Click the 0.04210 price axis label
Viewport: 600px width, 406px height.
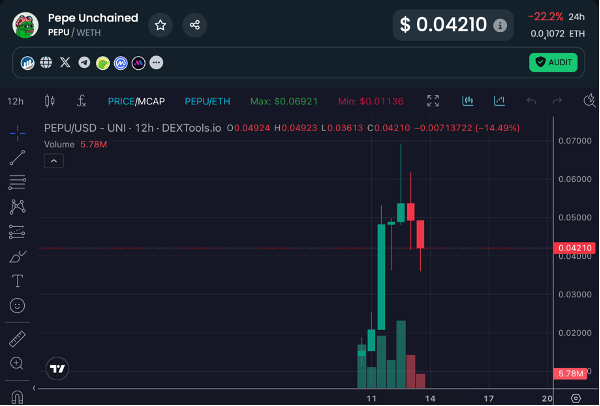click(574, 248)
